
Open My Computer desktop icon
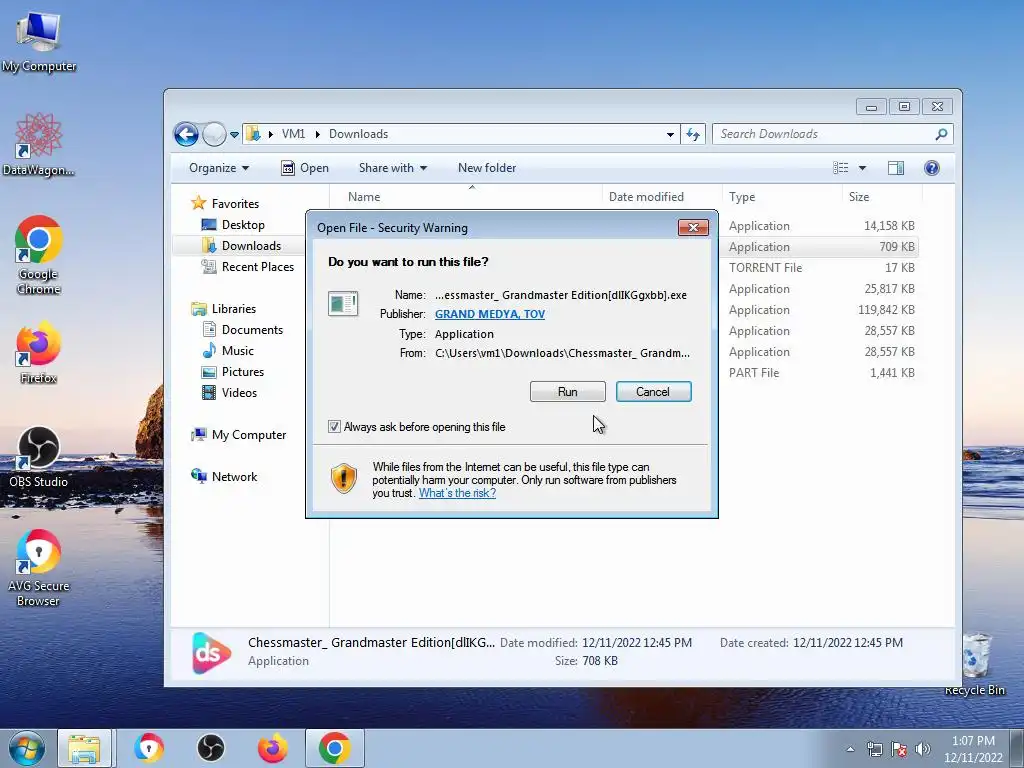tap(39, 40)
